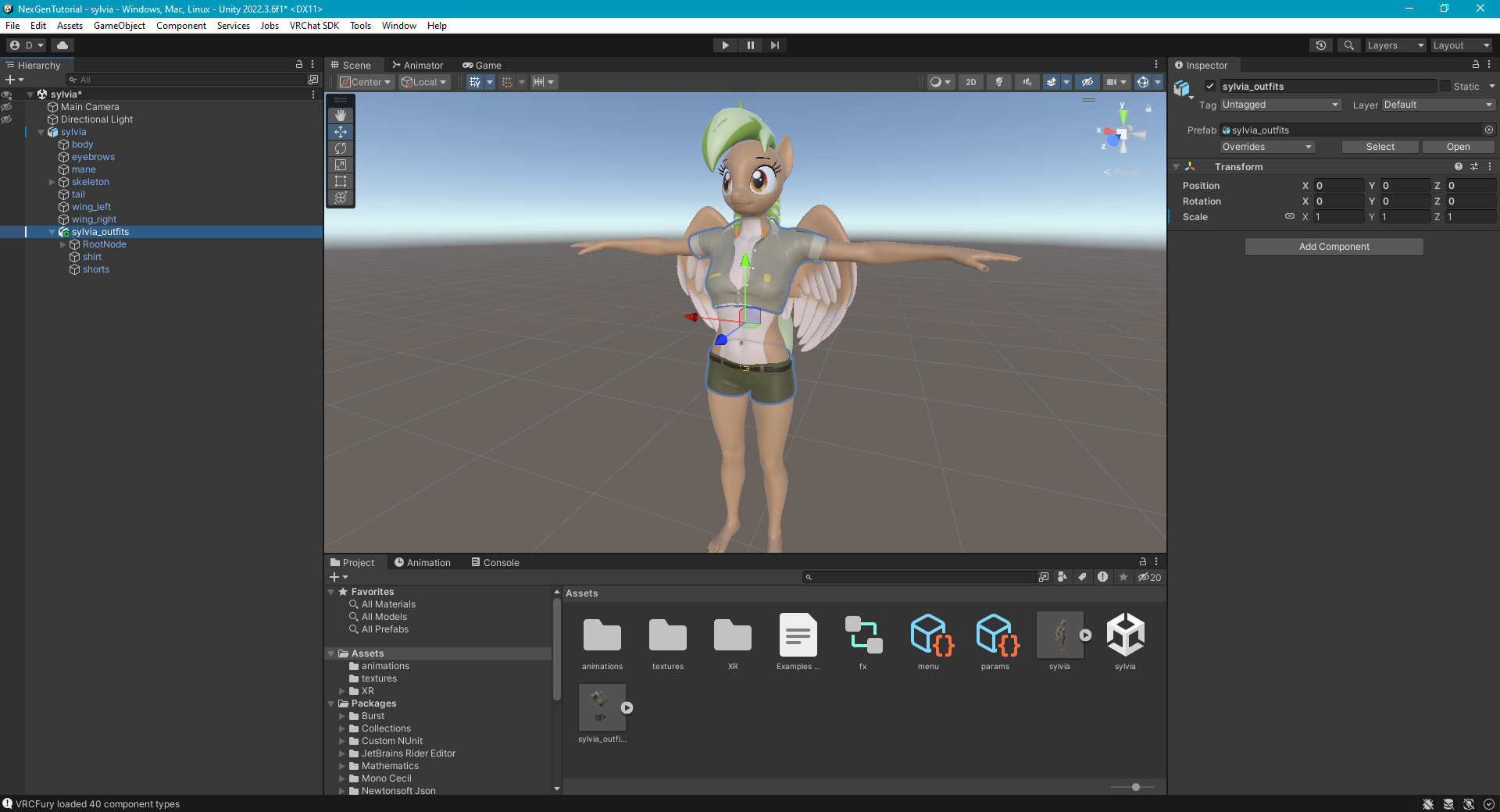
Task: Select the Rotate tool
Action: point(341,148)
